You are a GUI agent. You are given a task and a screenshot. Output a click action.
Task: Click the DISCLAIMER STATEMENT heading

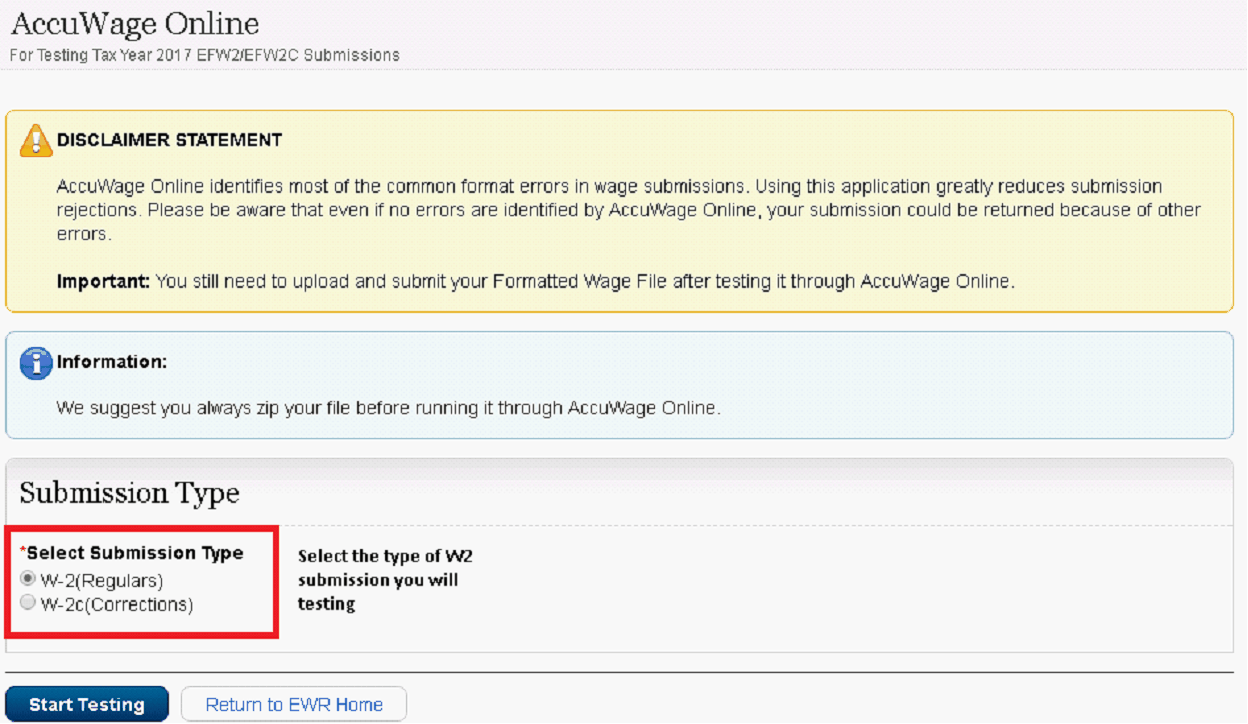(x=170, y=140)
